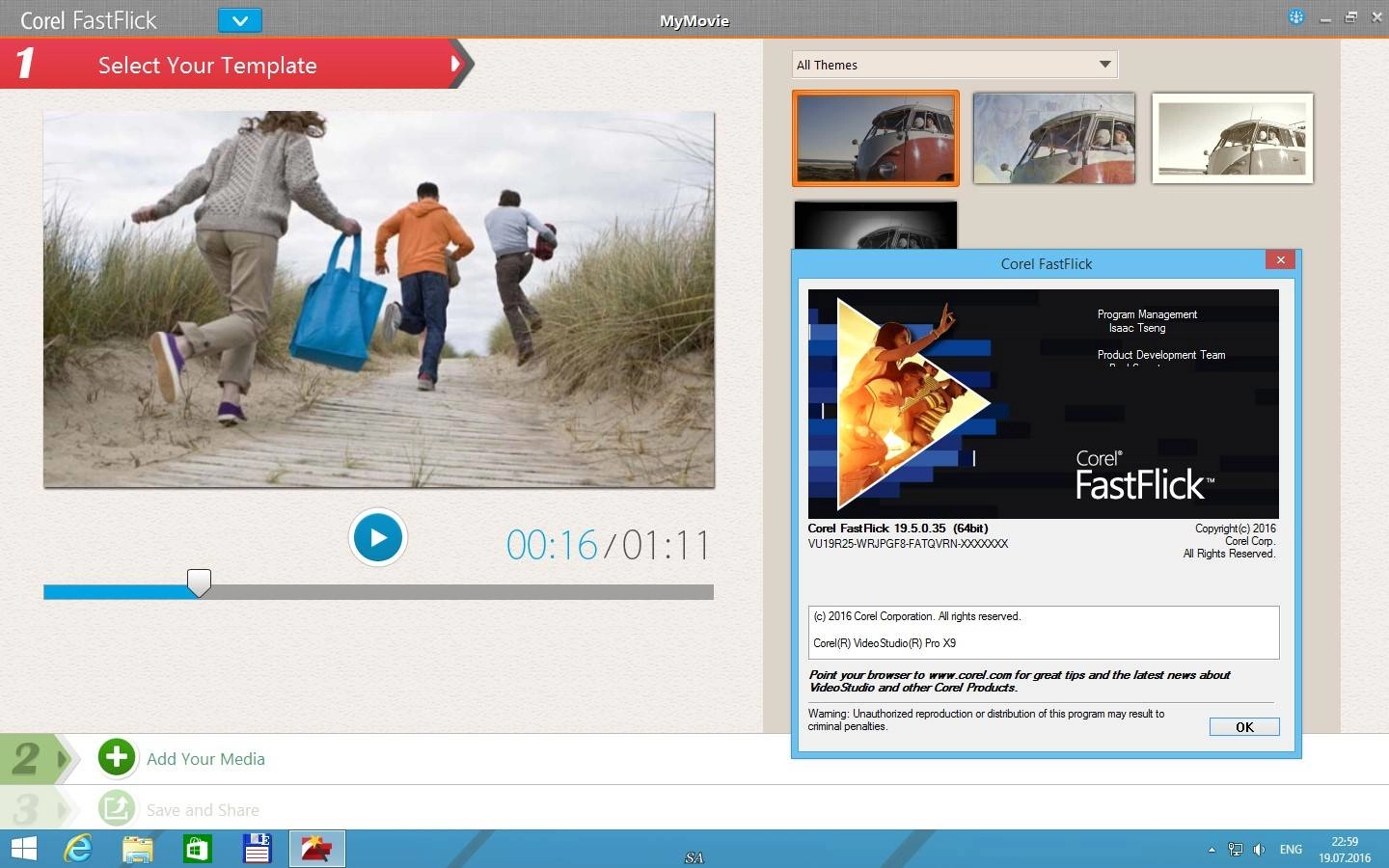Launch Internet Explorer from the taskbar
1389x868 pixels.
click(x=78, y=849)
